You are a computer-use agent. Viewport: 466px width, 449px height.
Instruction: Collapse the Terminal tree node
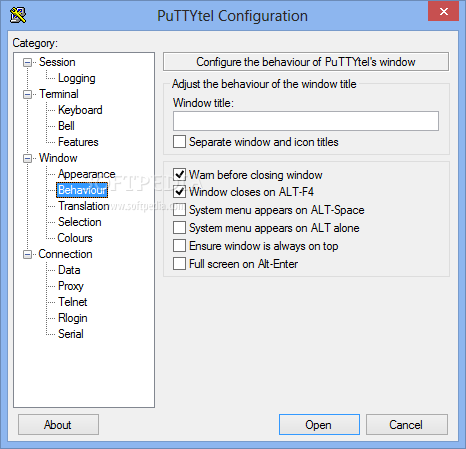coord(27,94)
